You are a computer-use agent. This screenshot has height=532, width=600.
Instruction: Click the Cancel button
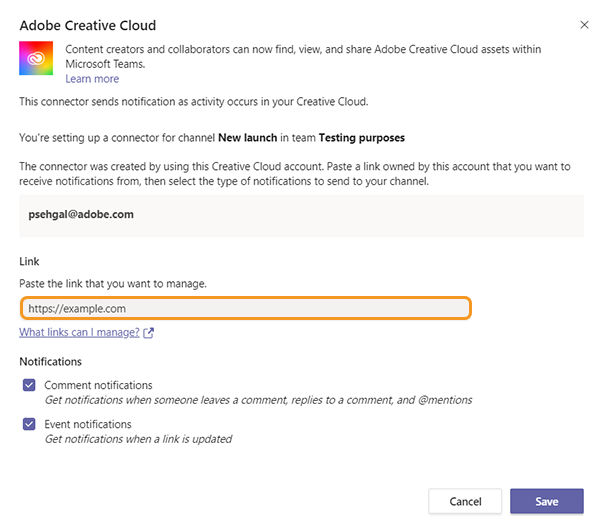[465, 501]
